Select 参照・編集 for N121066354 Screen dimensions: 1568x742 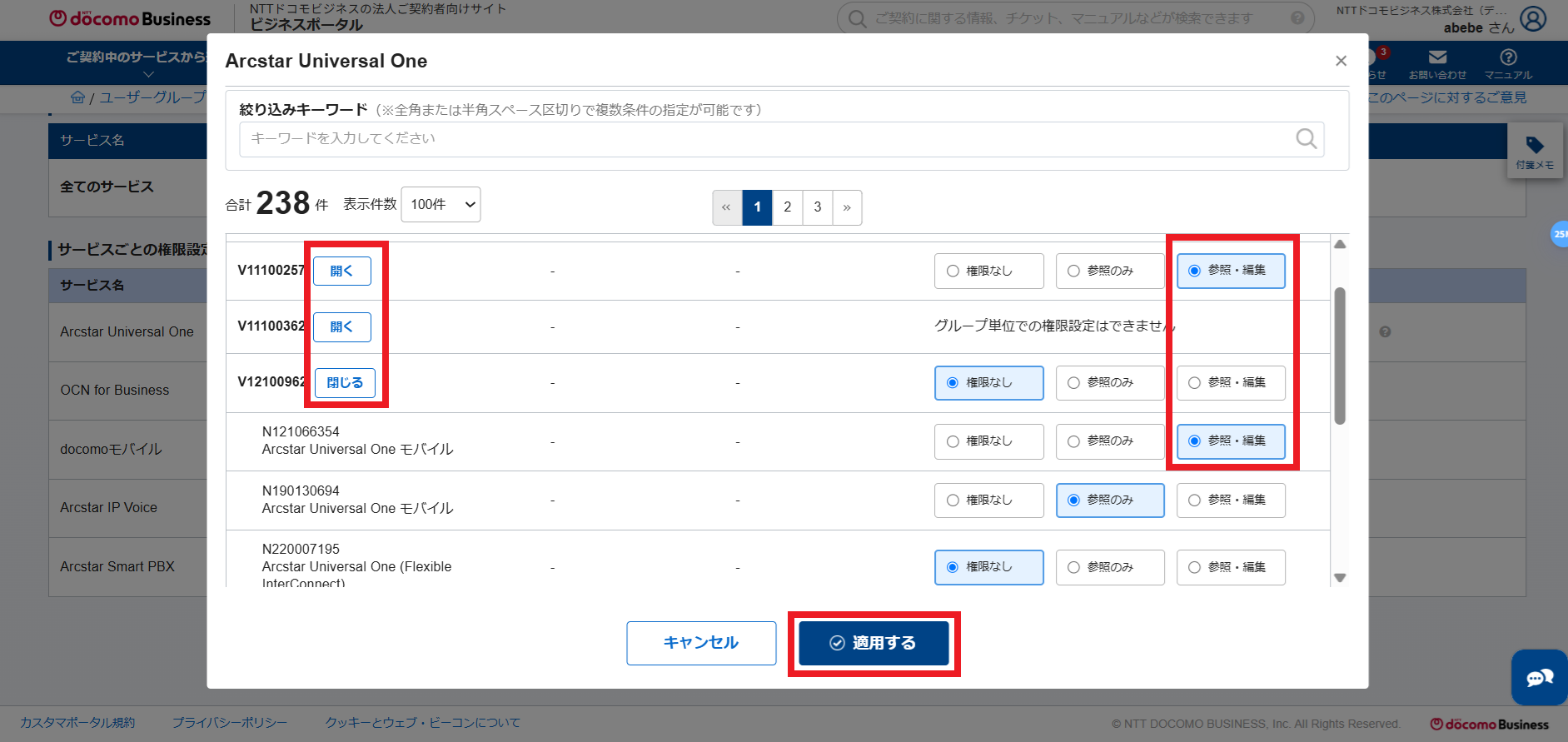[x=1231, y=441]
